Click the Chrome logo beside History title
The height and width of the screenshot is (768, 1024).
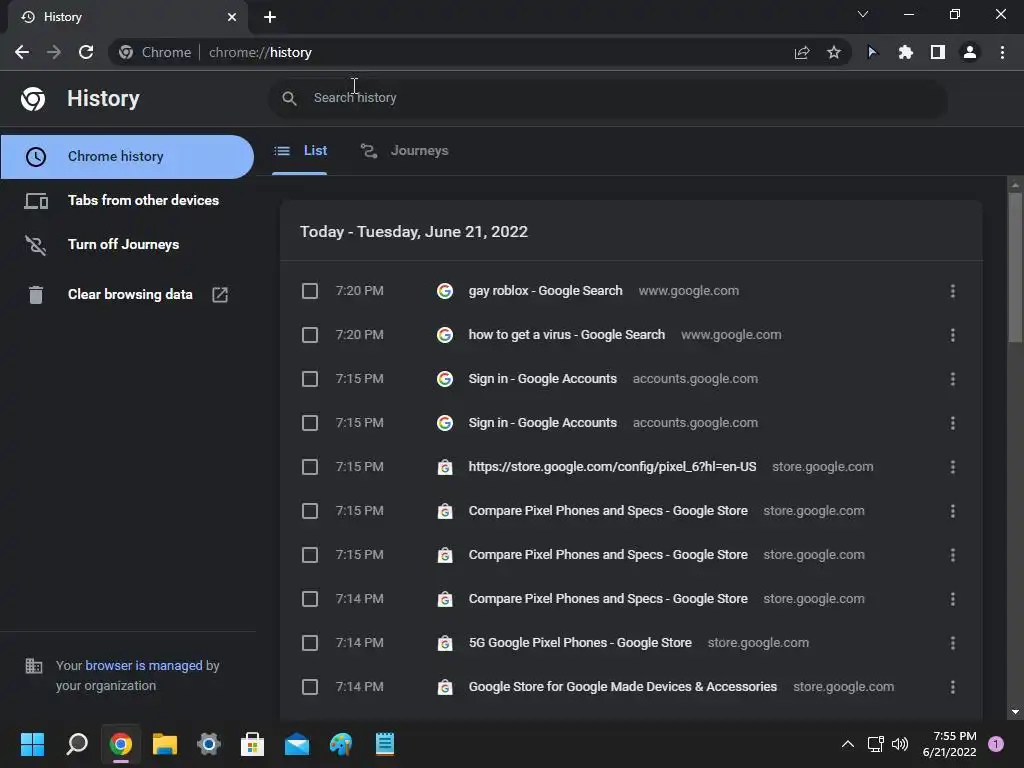click(33, 99)
